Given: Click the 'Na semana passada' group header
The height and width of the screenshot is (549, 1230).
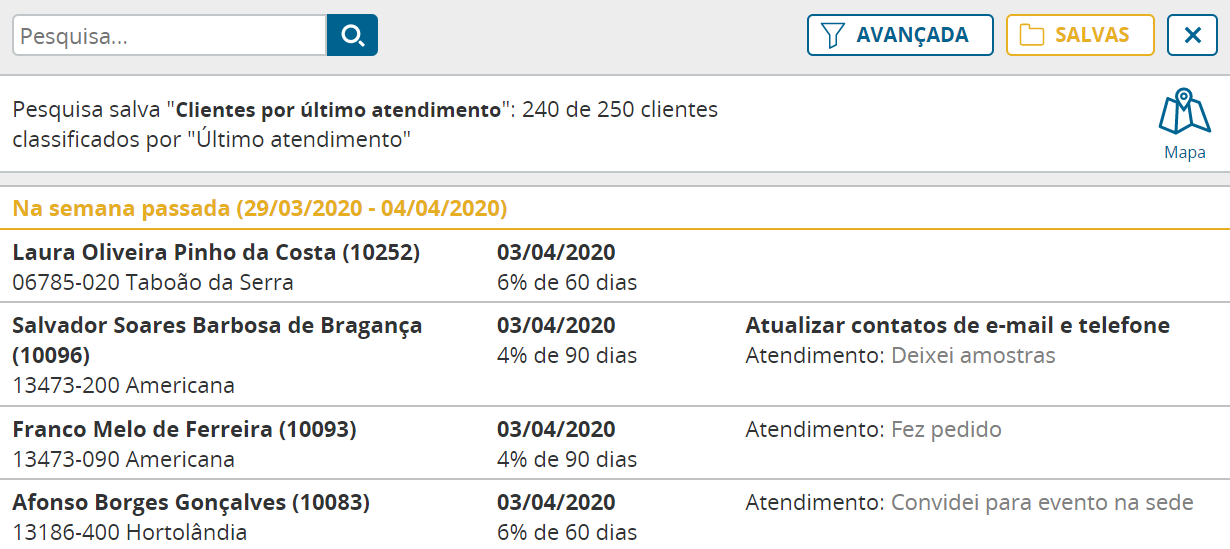Looking at the screenshot, I should tap(260, 209).
